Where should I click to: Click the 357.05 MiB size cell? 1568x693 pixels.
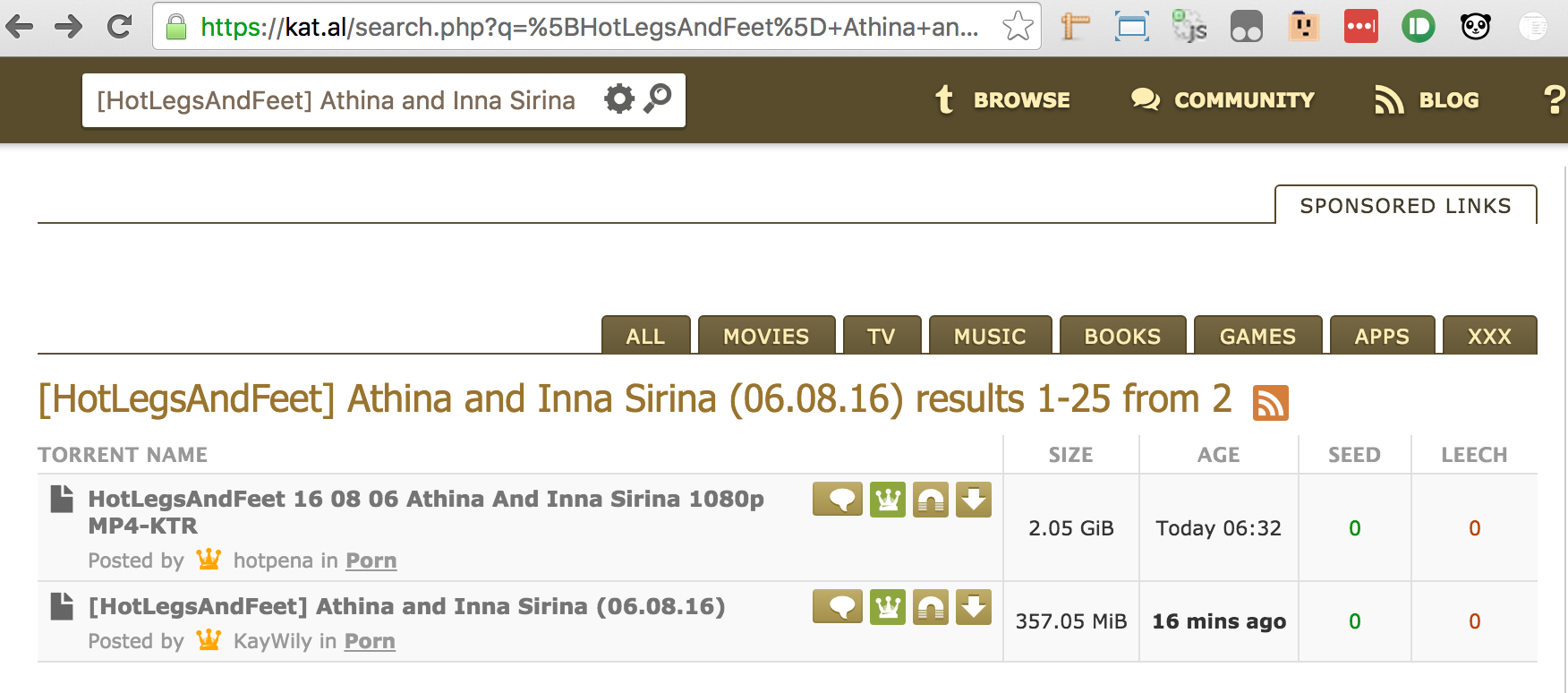pyautogui.click(x=1071, y=621)
